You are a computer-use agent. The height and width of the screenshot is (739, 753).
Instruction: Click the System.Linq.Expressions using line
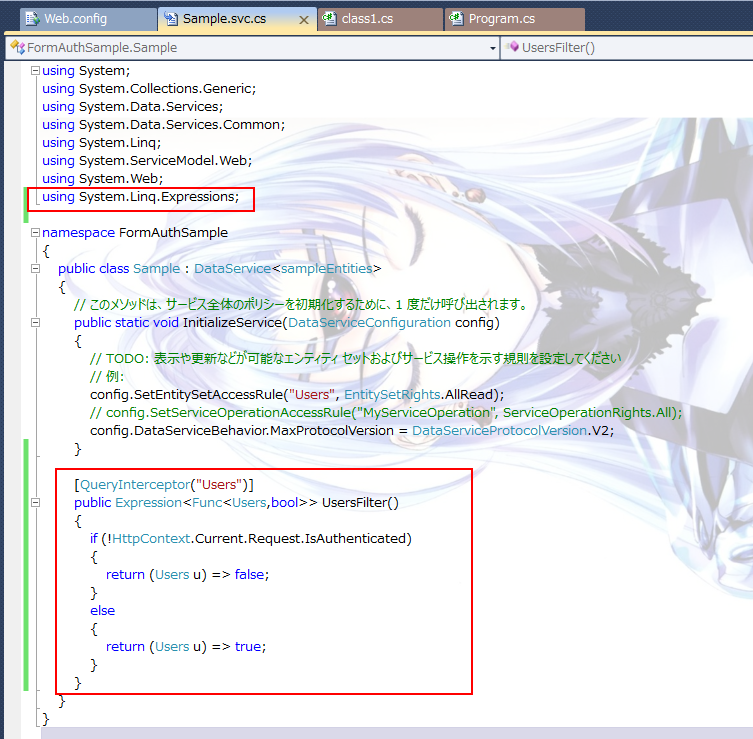tap(140, 197)
